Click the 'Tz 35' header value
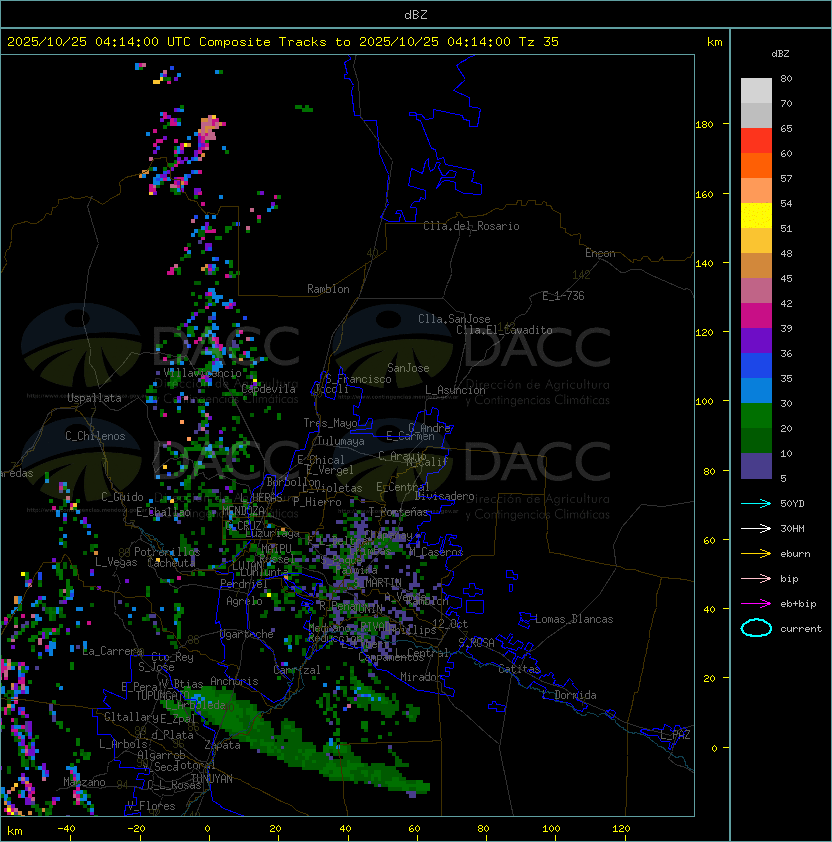This screenshot has width=832, height=842. (x=539, y=42)
